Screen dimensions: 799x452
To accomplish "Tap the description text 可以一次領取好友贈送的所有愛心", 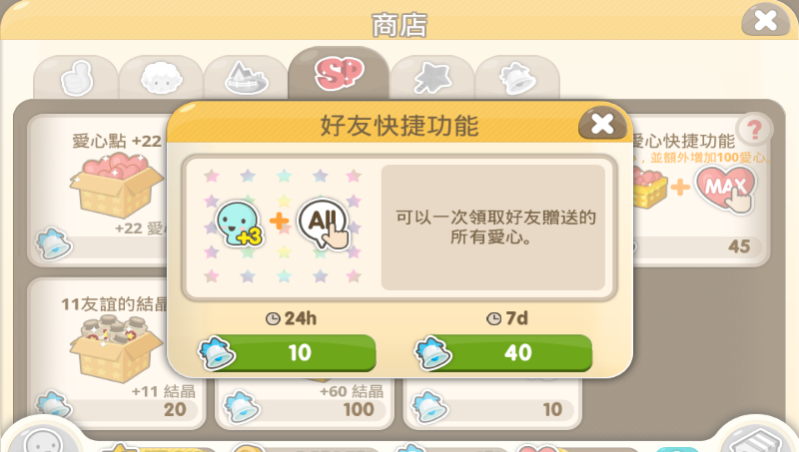I will [495, 227].
